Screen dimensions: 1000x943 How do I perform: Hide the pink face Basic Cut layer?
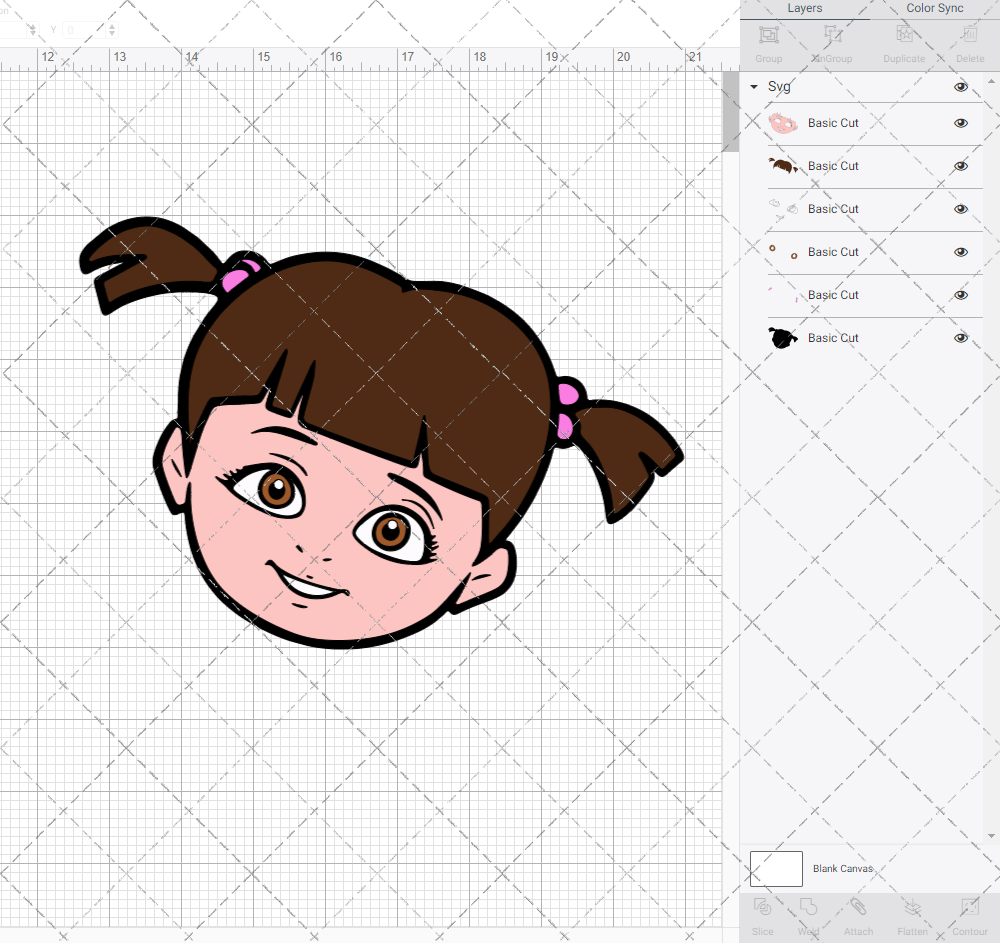961,123
